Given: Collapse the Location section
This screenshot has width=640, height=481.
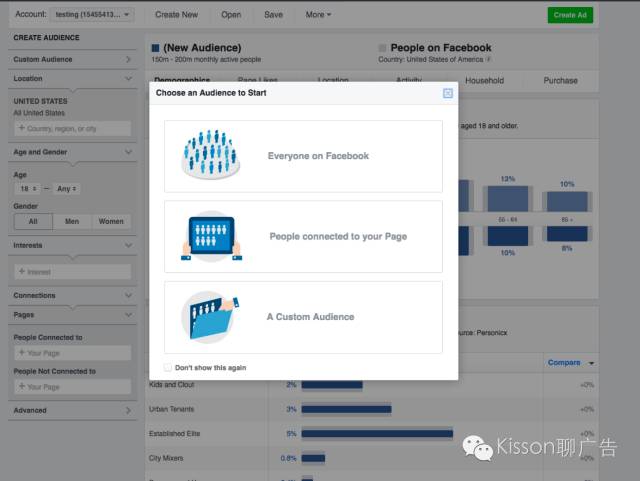Looking at the screenshot, I should pyautogui.click(x=72, y=78).
